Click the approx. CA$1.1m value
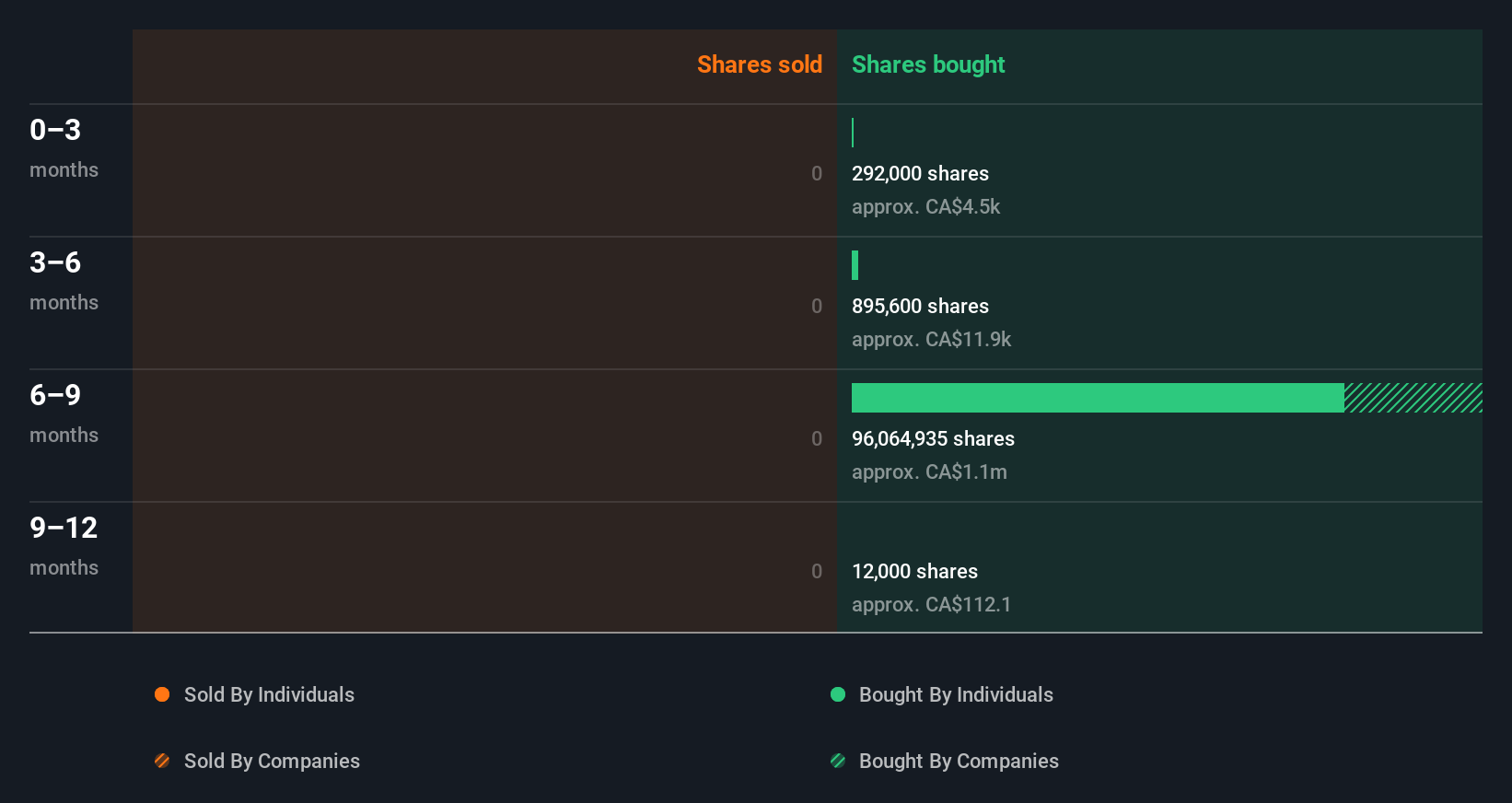The width and height of the screenshot is (1512, 803). [929, 472]
